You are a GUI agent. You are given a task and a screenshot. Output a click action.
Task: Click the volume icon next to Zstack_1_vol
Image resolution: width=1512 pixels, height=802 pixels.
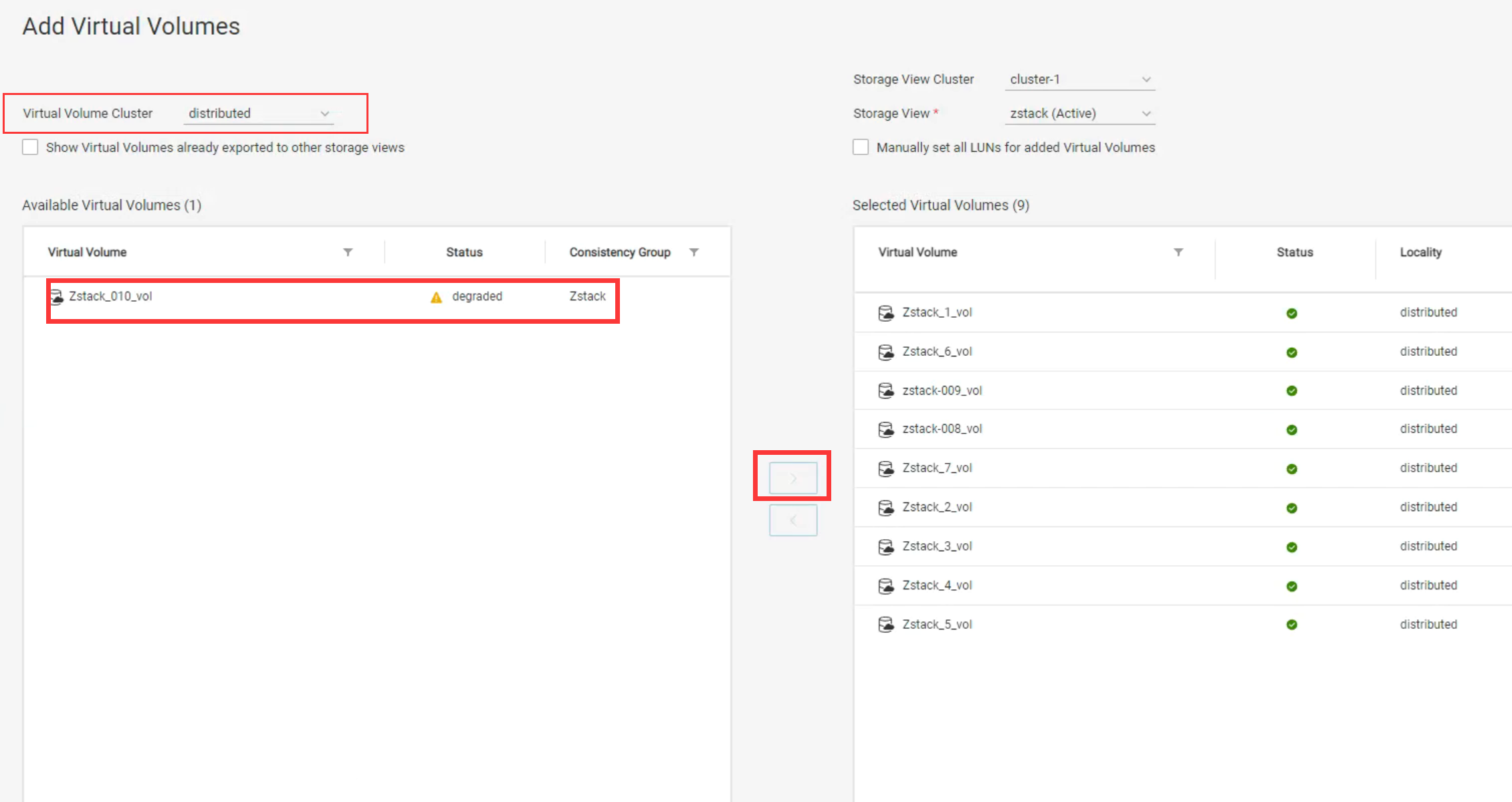coord(885,313)
